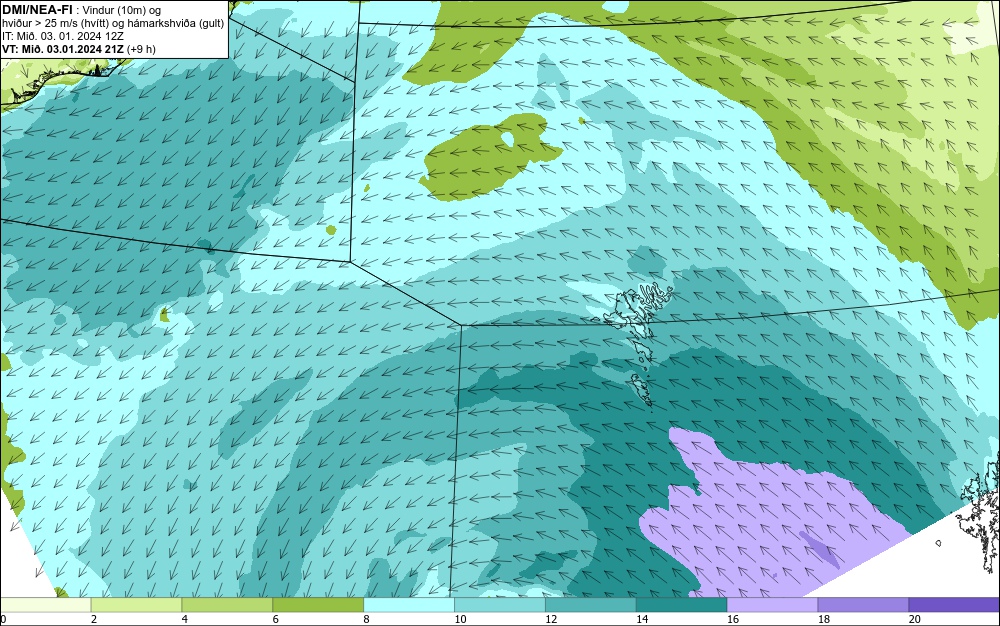Click the 18–20 m/s purple legend swatch
The image size is (1000, 626).
(x=863, y=605)
